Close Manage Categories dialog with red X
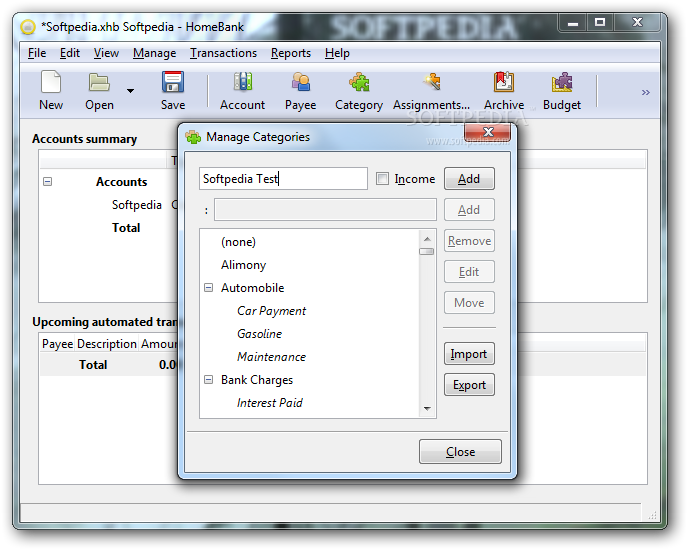 (x=487, y=132)
